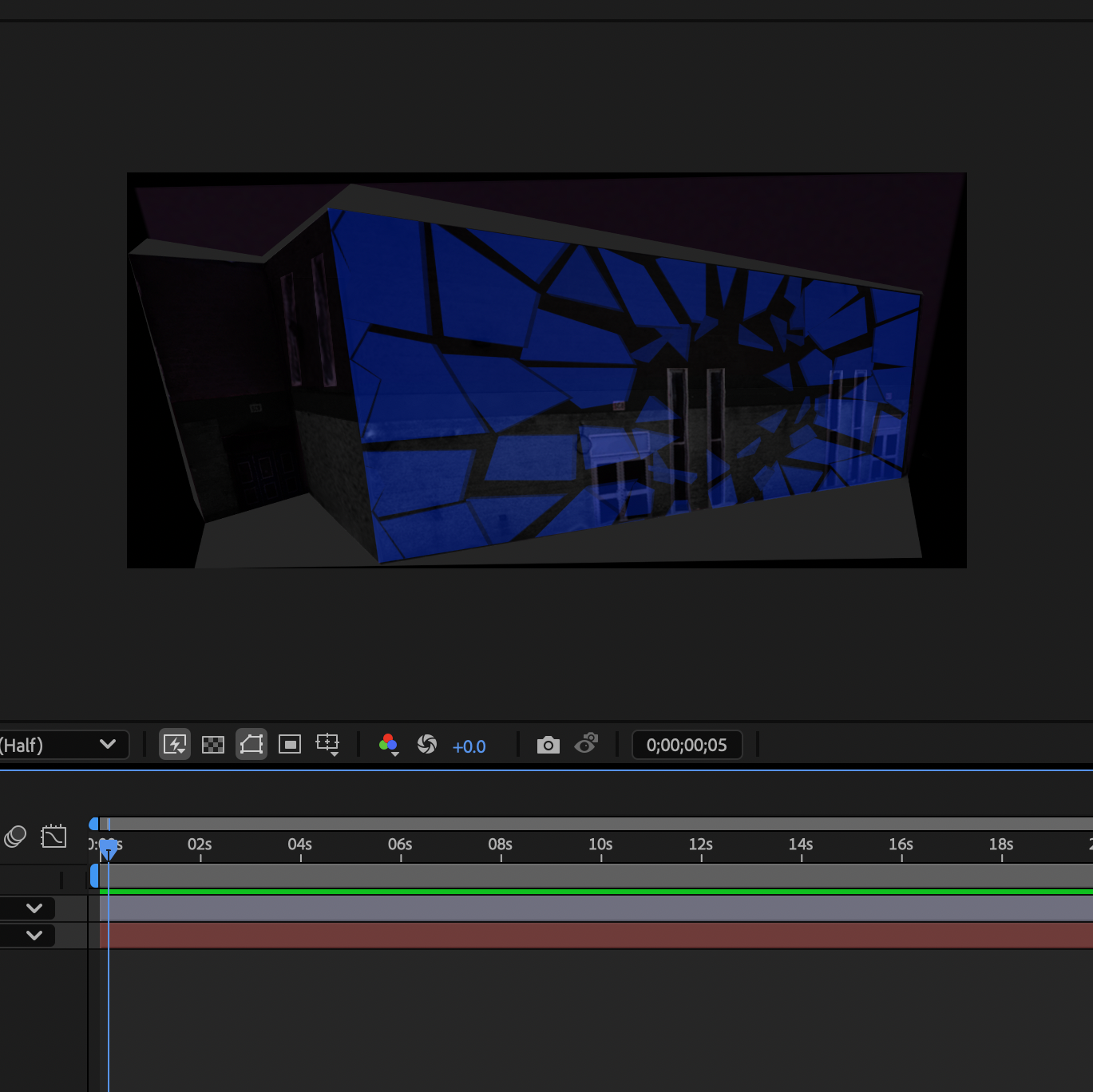Viewport: 1093px width, 1092px height.
Task: Toggle mask and shape path visibility
Action: 251,745
